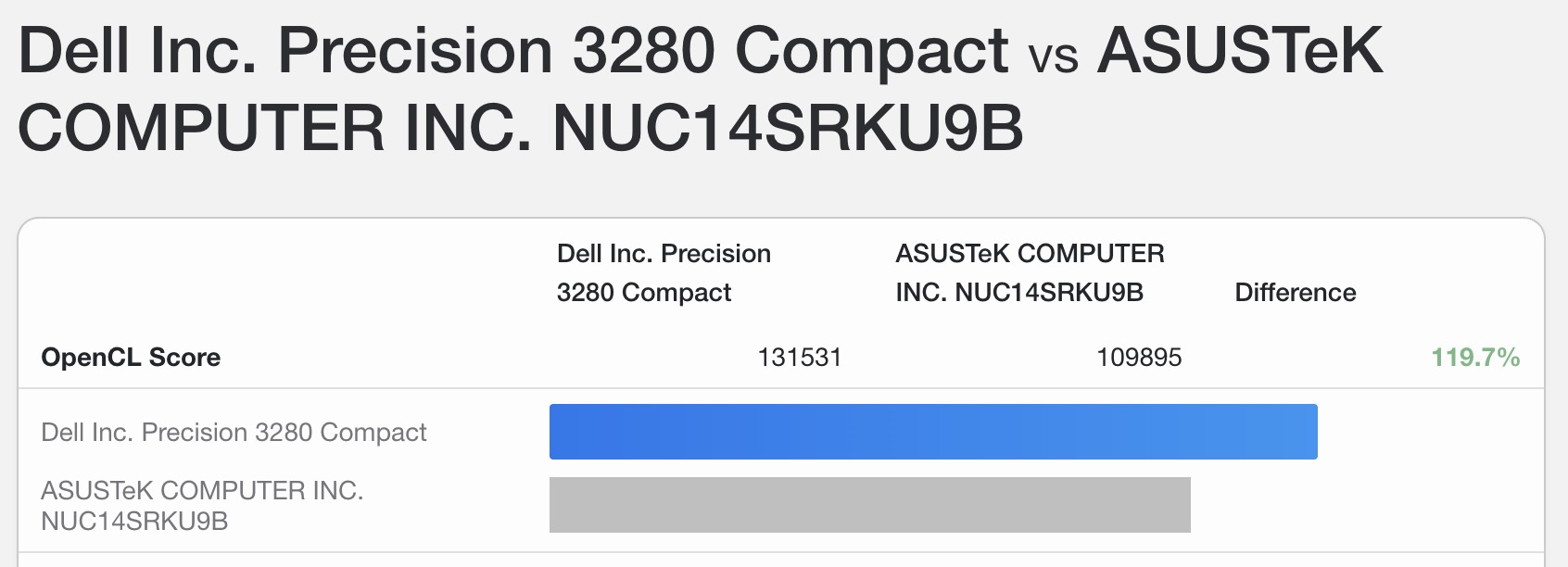The height and width of the screenshot is (567, 1568).
Task: Click the blue Dell Precision score bar
Action: coord(932,432)
